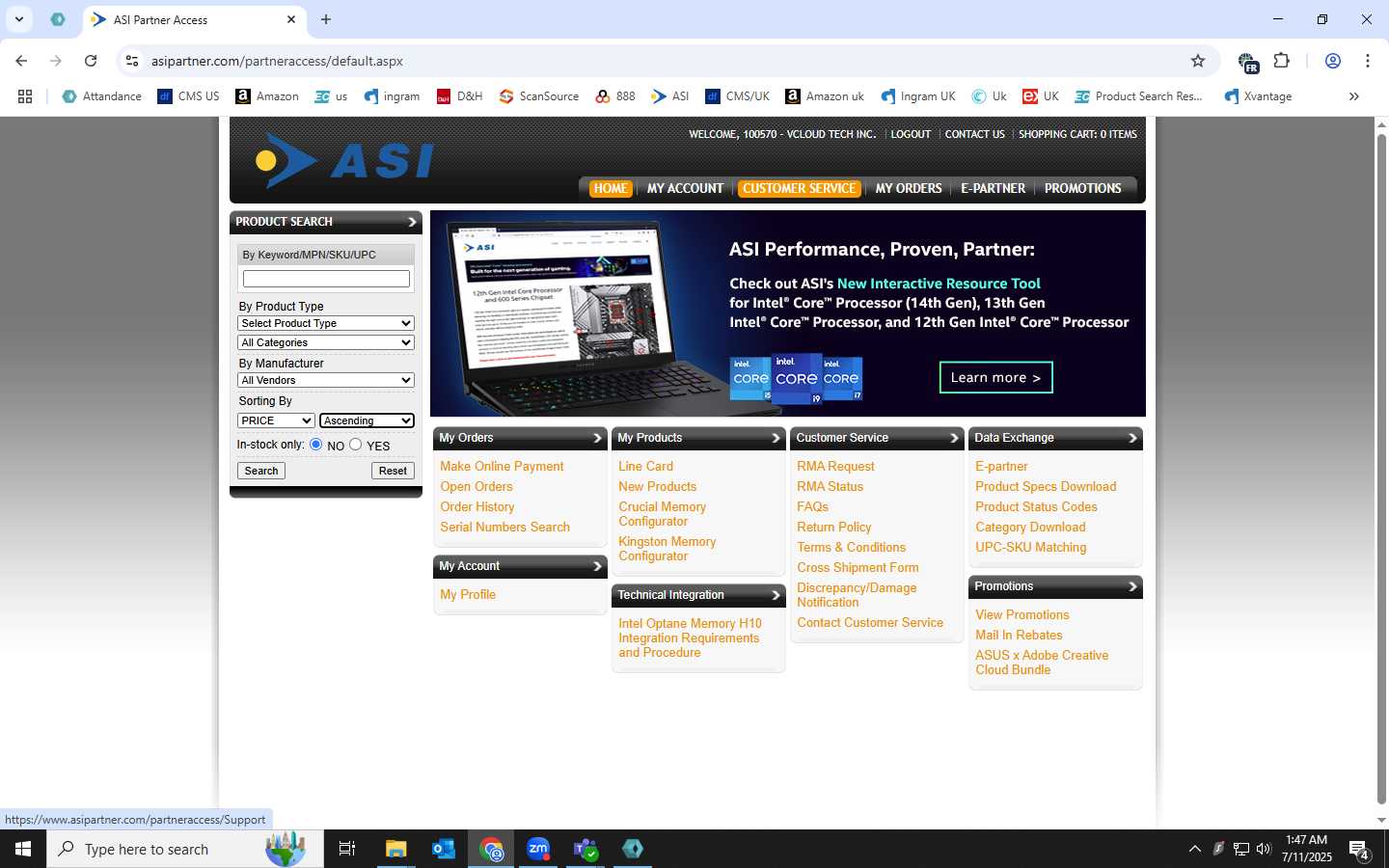Show more bookmarks with double chevron

[x=1354, y=96]
